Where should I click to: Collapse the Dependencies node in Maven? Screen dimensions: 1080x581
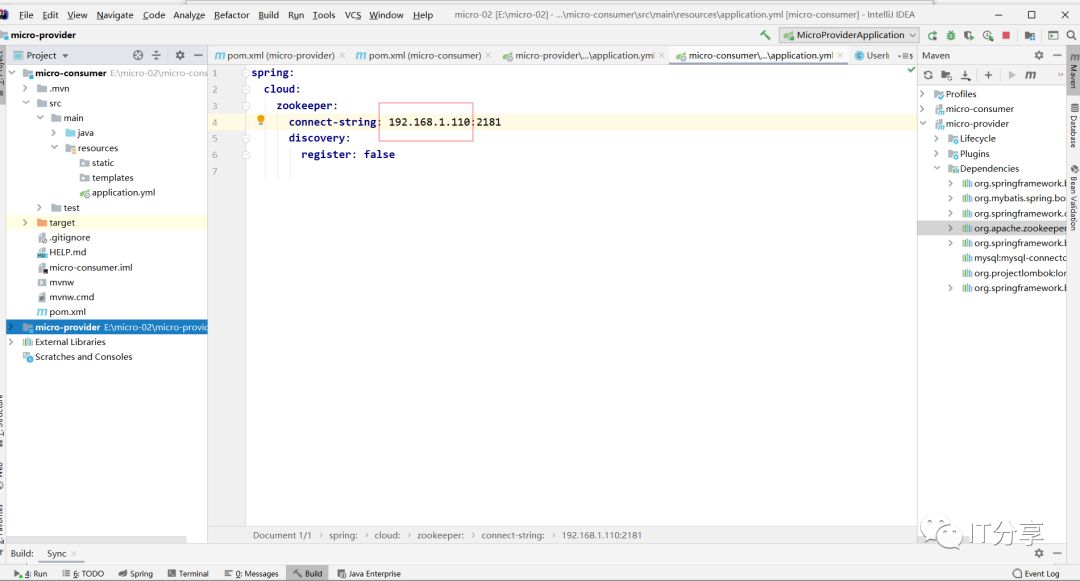[x=937, y=169]
